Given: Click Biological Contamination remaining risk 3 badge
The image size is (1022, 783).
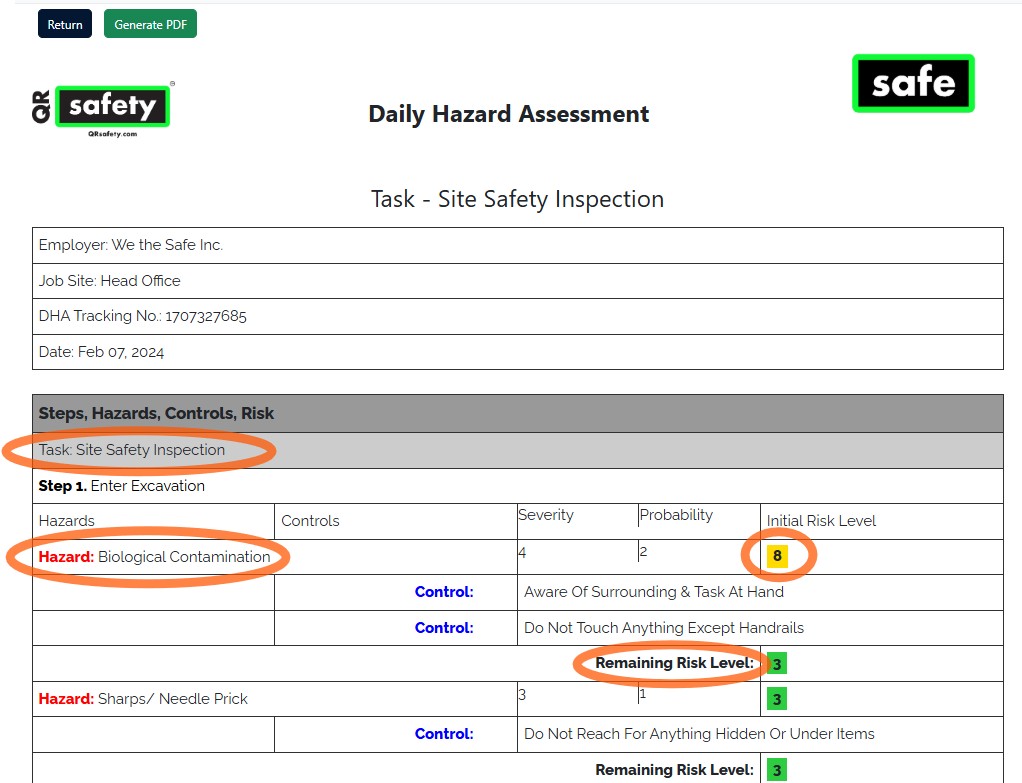Looking at the screenshot, I should 777,664.
